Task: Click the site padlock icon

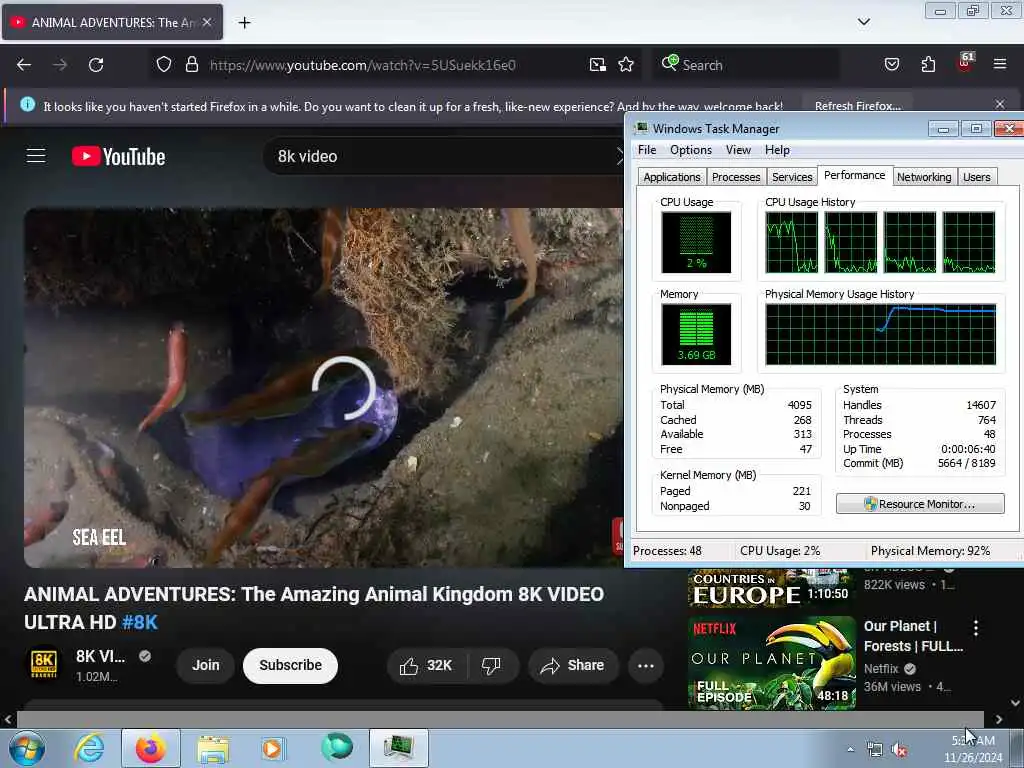Action: click(191, 65)
